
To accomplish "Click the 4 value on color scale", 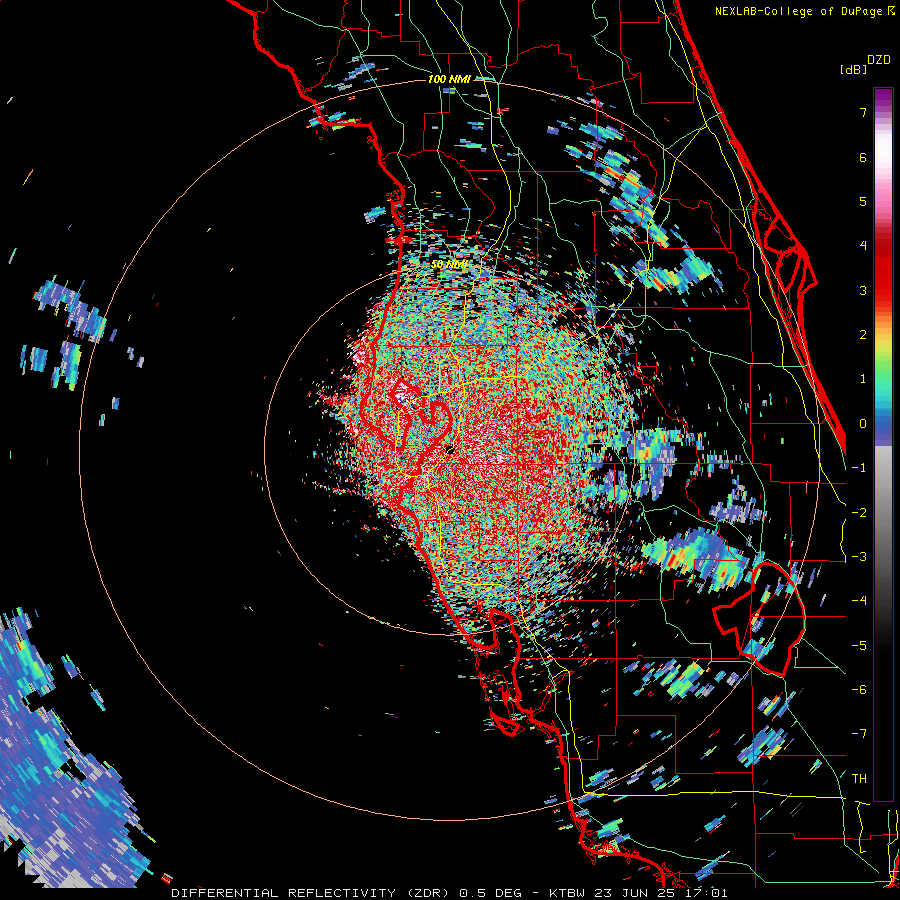I will point(863,246).
